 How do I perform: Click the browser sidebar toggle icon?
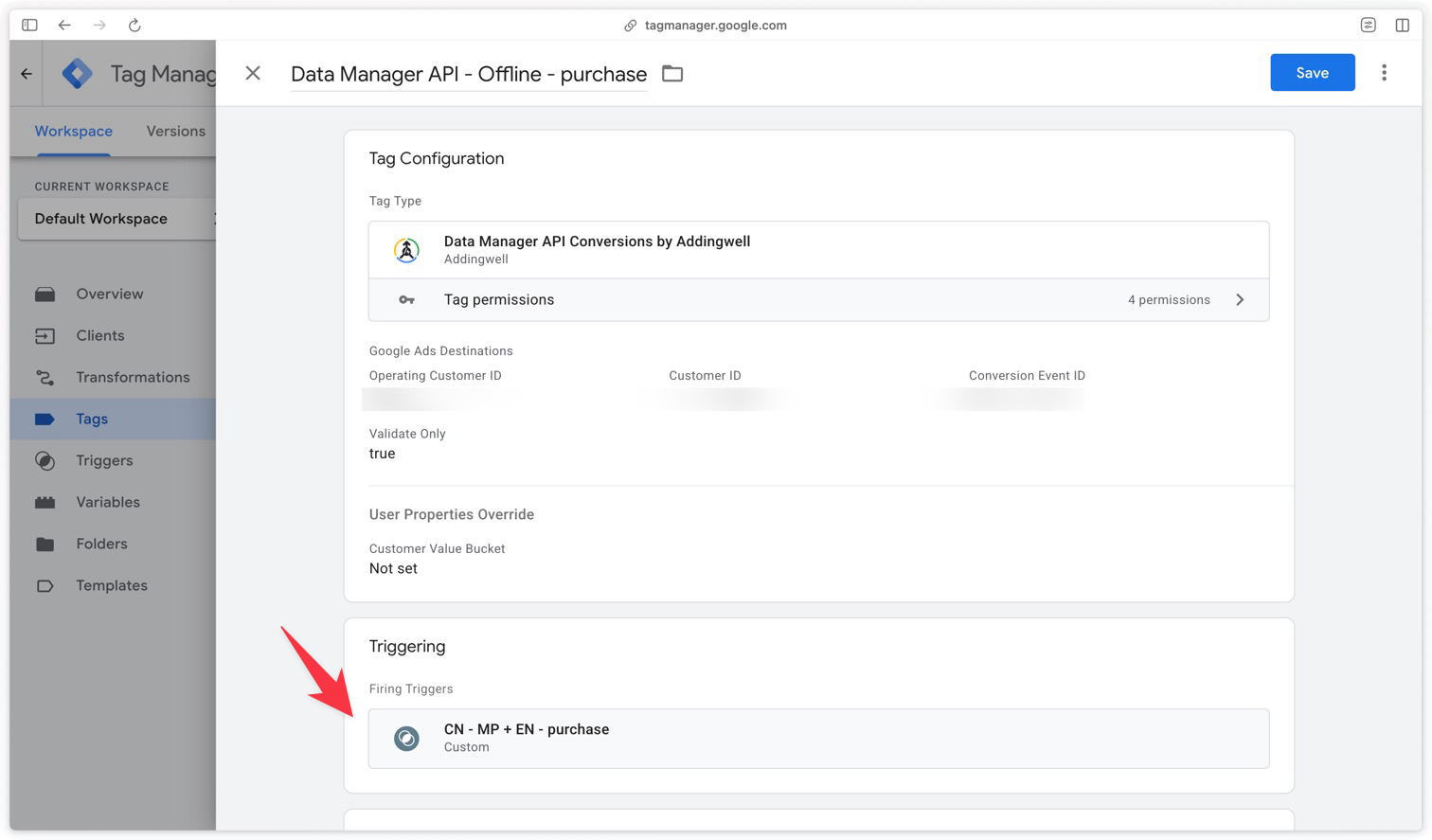29,26
